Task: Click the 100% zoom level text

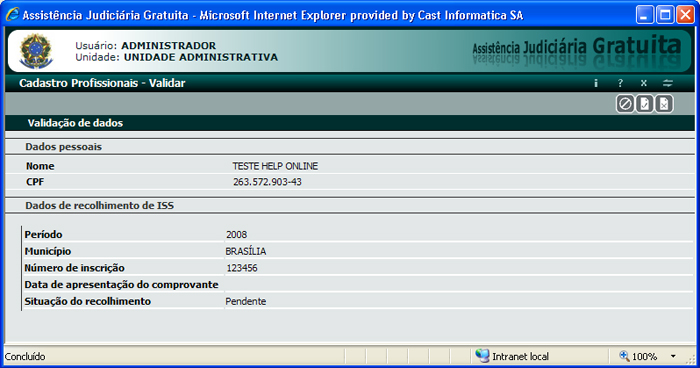Action: [x=644, y=356]
